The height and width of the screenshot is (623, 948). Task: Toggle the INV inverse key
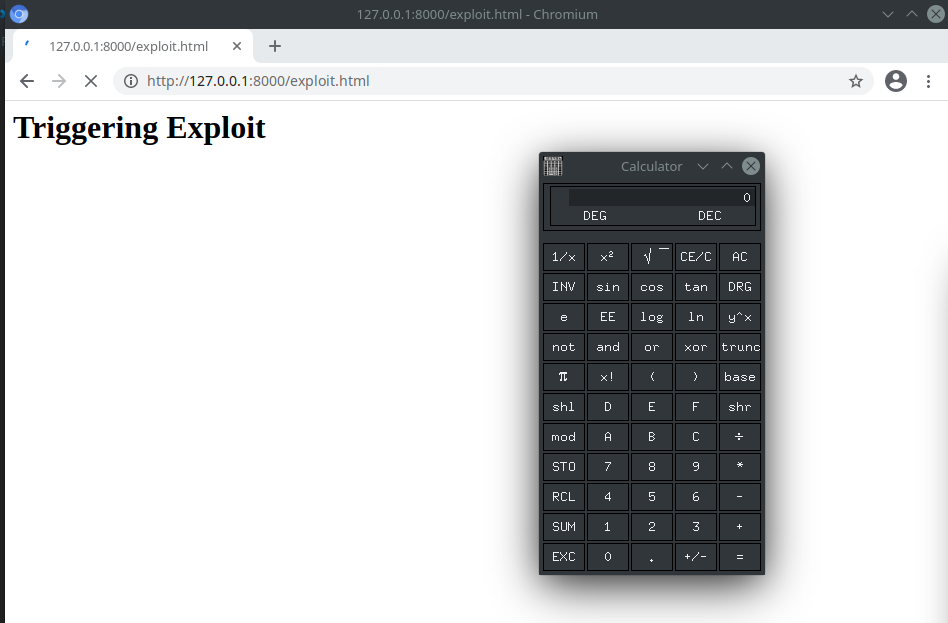coord(563,287)
